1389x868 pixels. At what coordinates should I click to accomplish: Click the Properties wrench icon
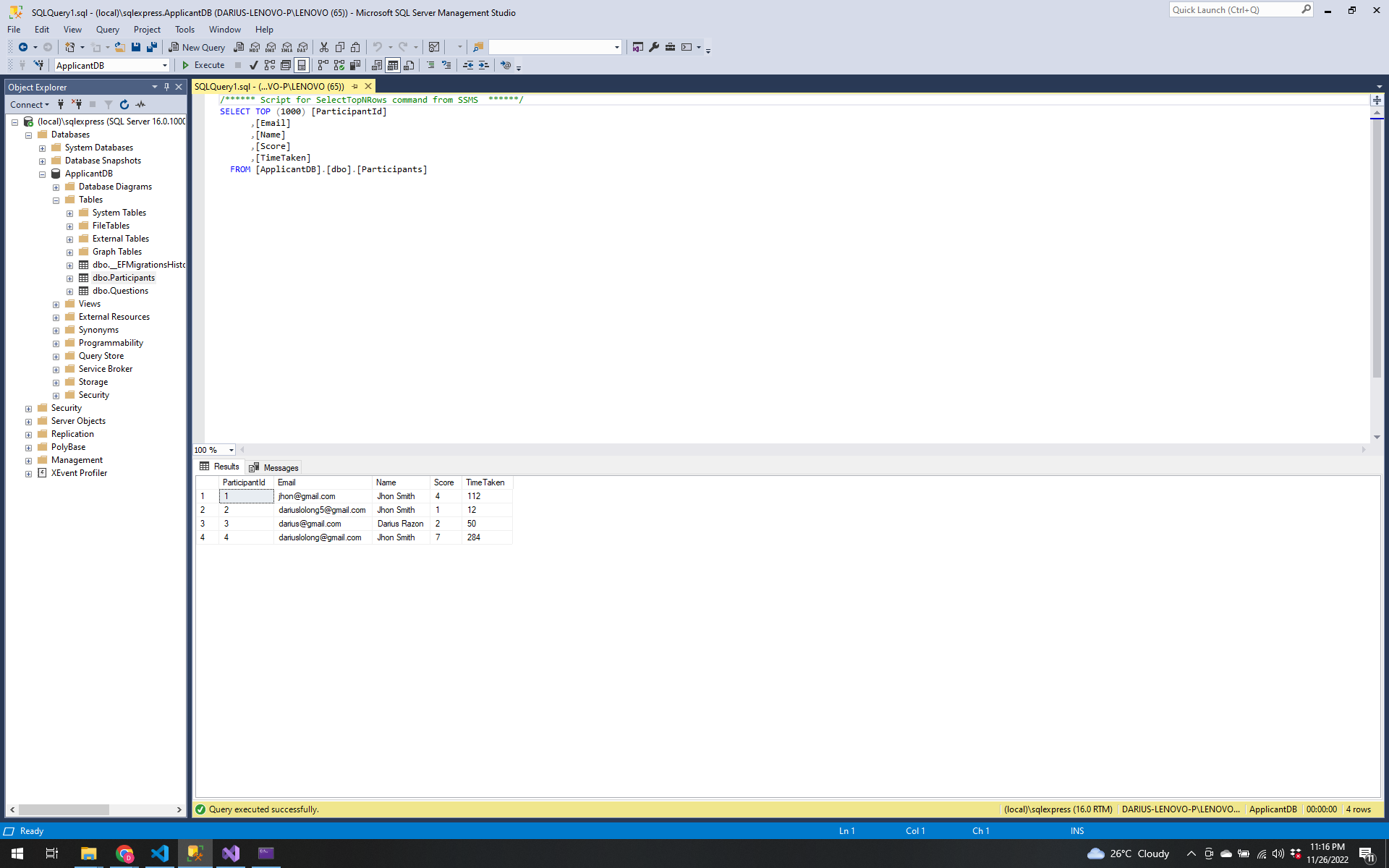(x=654, y=47)
